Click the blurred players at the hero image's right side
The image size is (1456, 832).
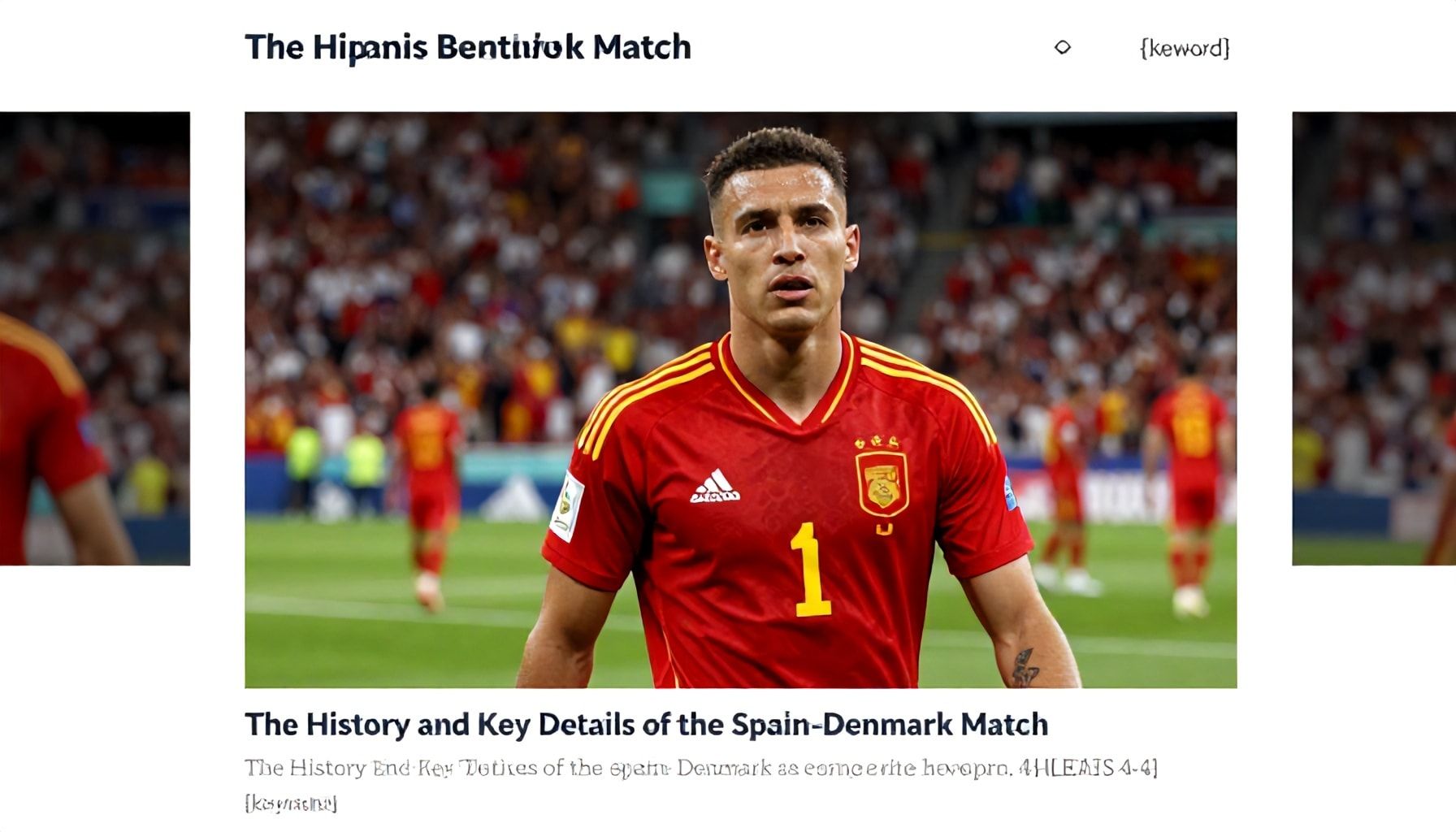(x=1137, y=487)
